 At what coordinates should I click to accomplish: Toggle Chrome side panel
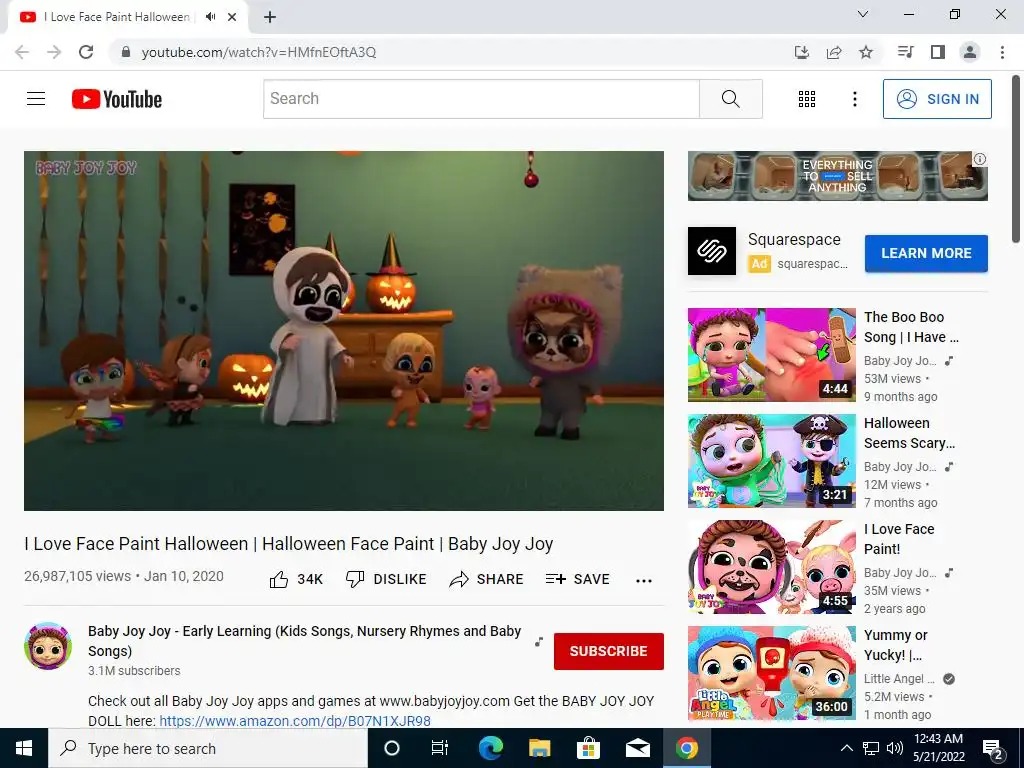tap(938, 52)
